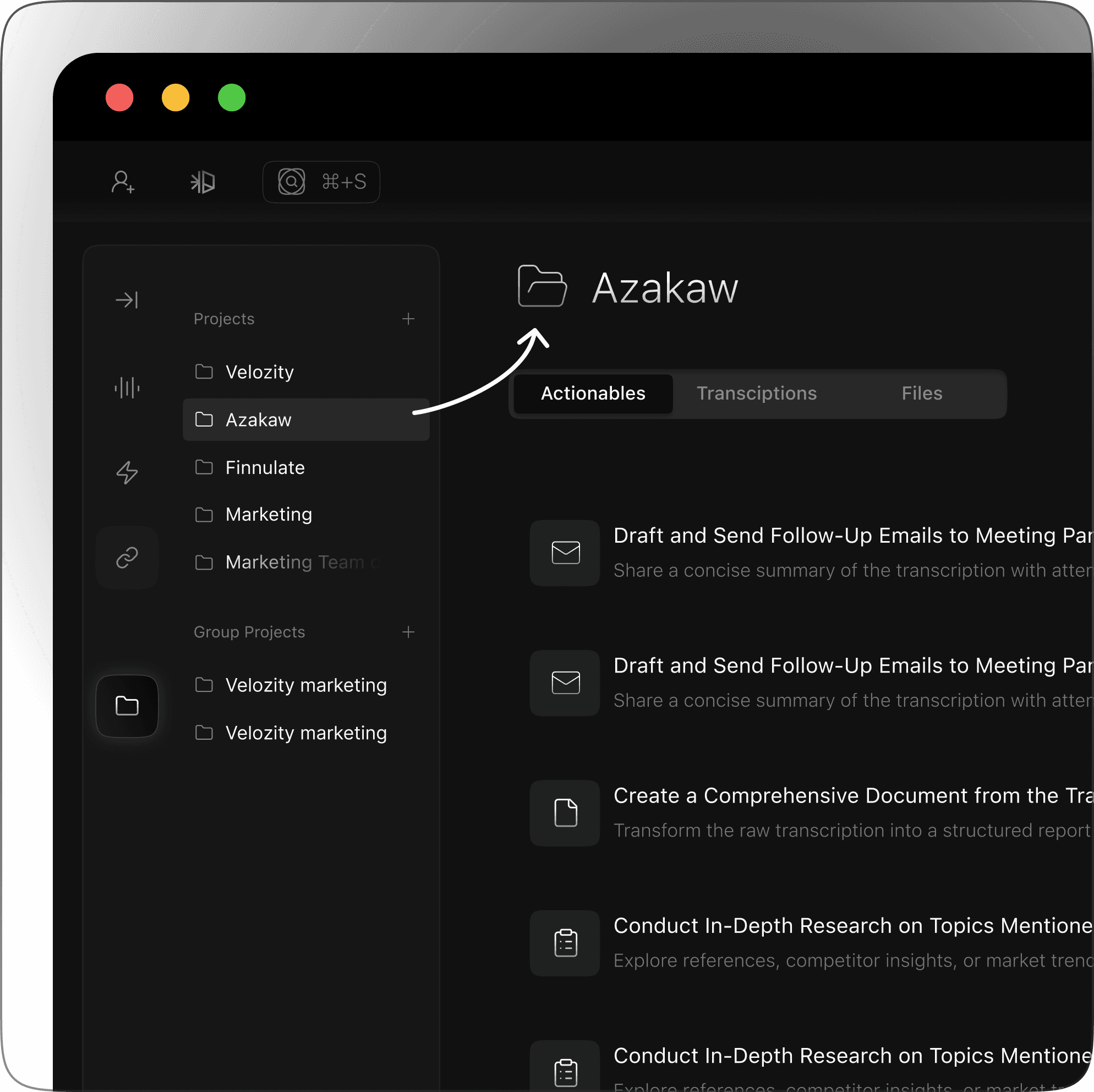
Task: Open the lightning bolt actions section
Action: click(x=127, y=472)
